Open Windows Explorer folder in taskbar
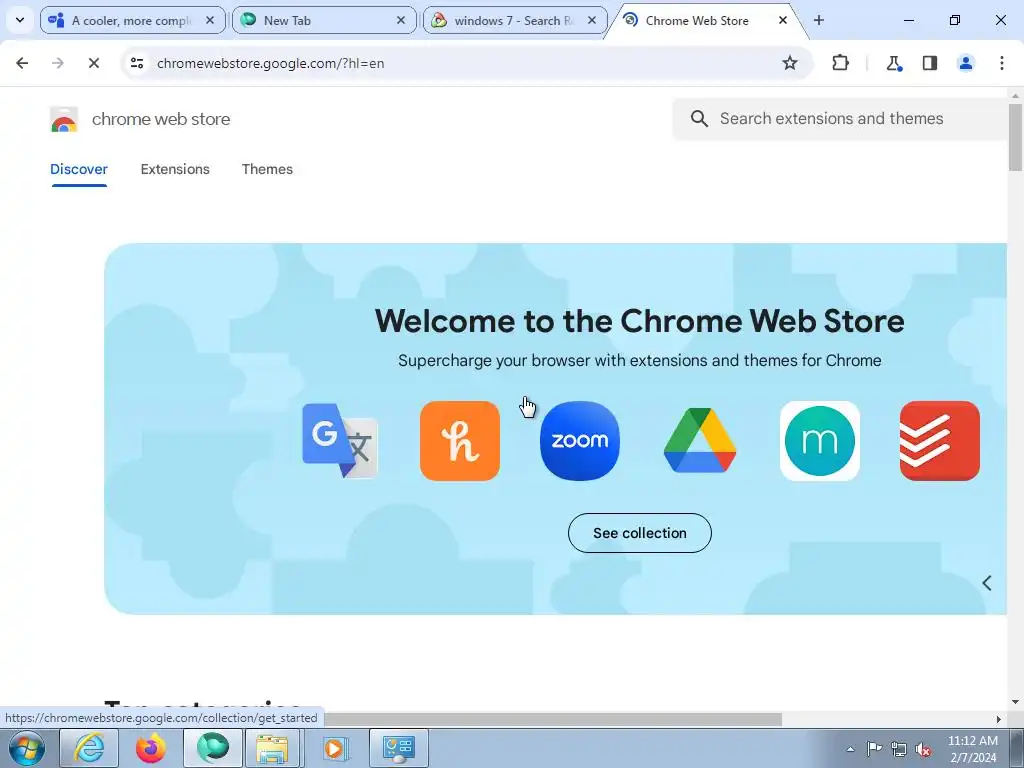Screen dimensions: 1024x768 point(272,748)
